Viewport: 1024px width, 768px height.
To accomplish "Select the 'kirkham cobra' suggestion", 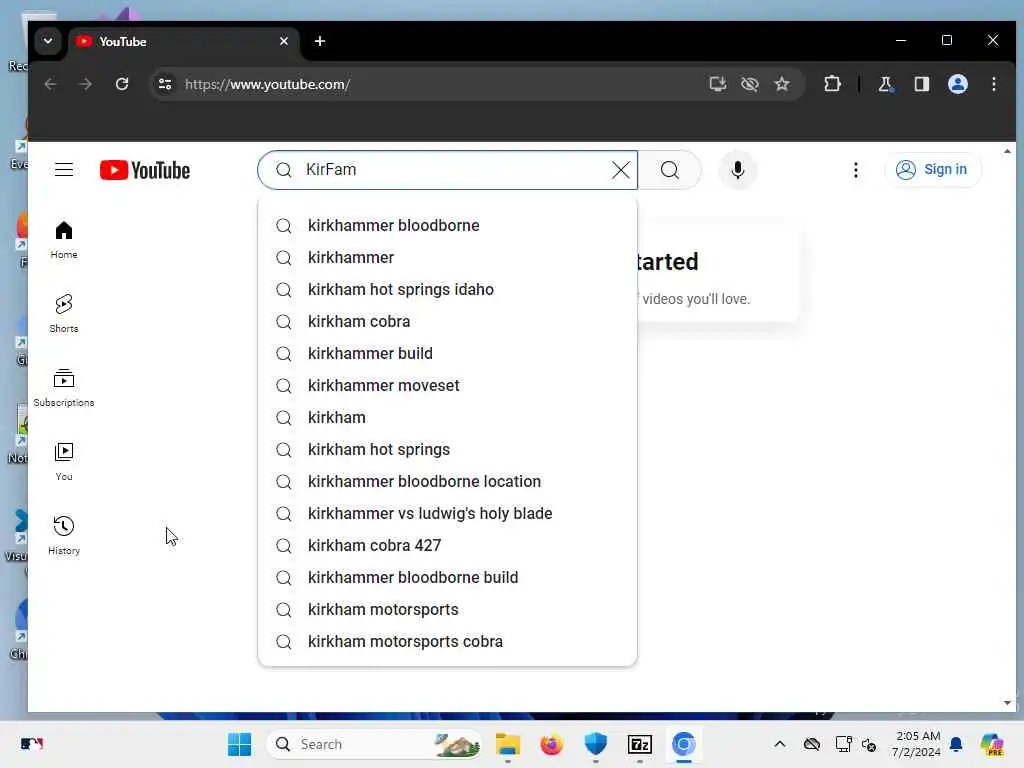I will pos(447,321).
